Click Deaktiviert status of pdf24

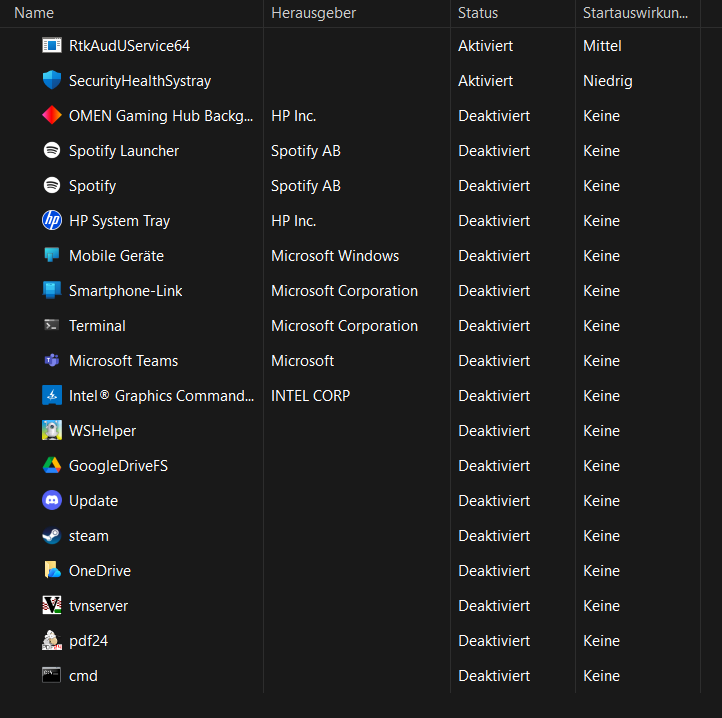[494, 641]
